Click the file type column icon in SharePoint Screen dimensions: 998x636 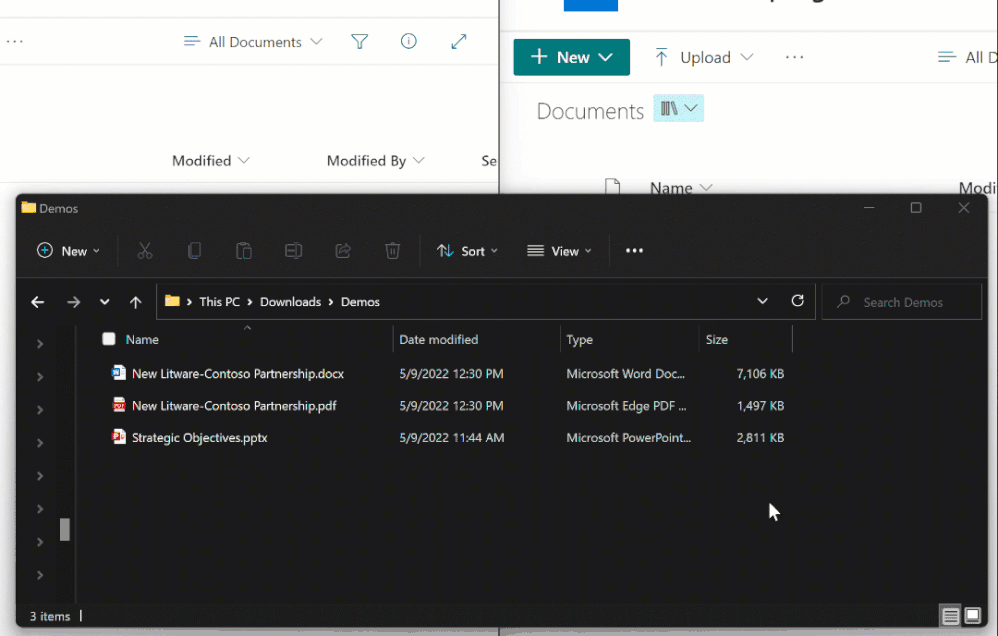click(612, 187)
